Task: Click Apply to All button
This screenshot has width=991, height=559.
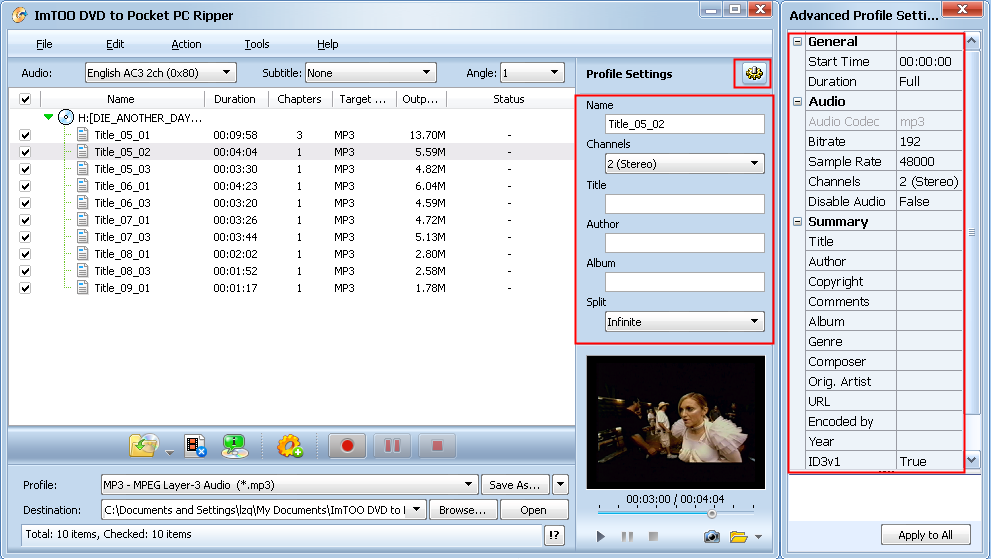Action: coord(925,535)
